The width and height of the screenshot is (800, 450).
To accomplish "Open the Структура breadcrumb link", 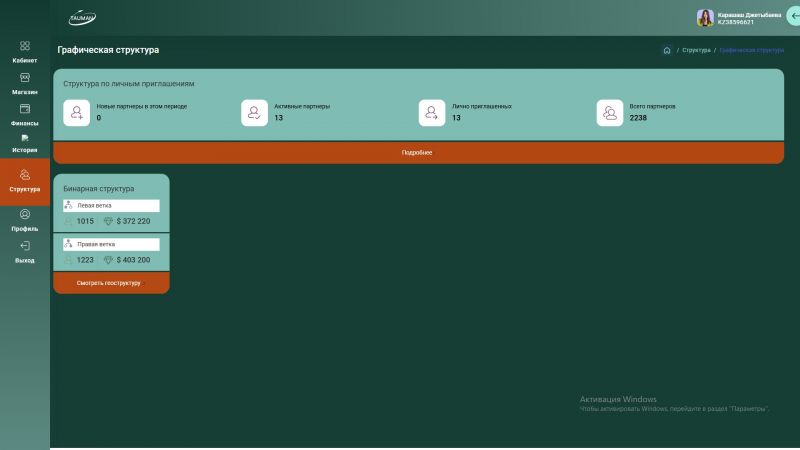I will point(696,50).
